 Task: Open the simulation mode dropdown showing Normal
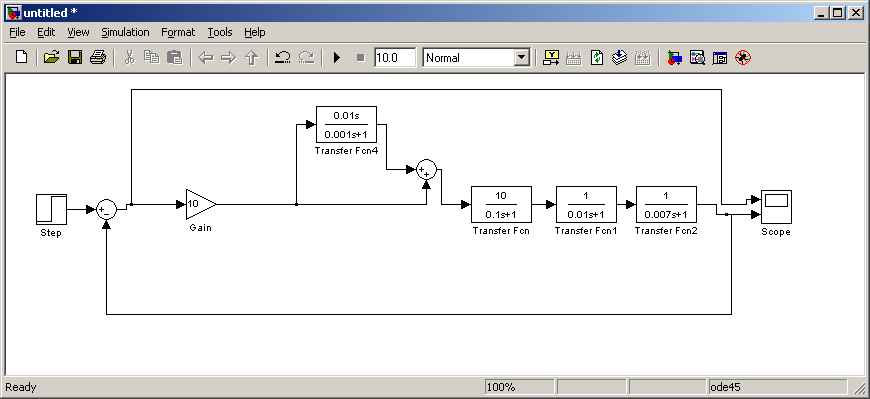(x=477, y=58)
